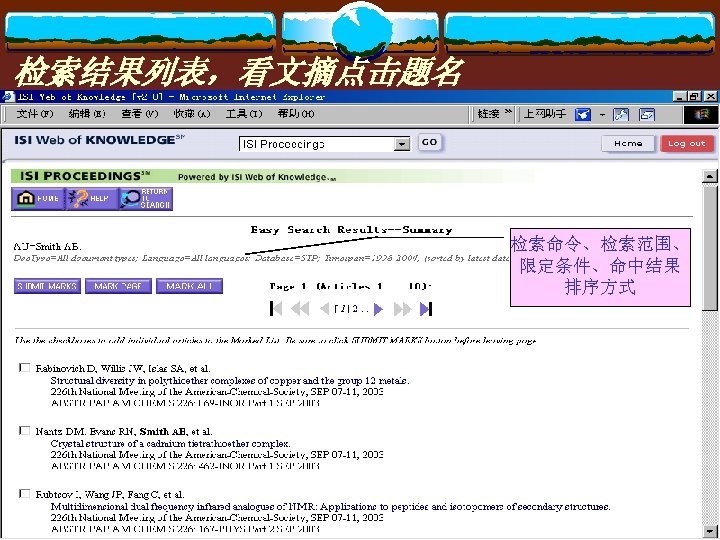This screenshot has height=540, width=720.
Task: Open the 收藏(A) menu
Action: (192, 114)
